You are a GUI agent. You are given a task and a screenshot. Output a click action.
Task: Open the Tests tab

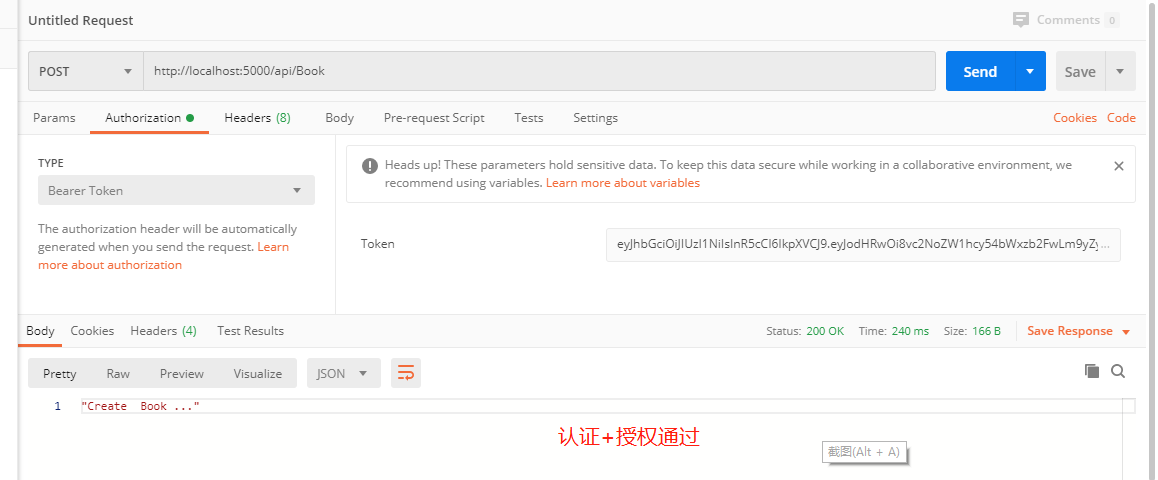point(529,117)
